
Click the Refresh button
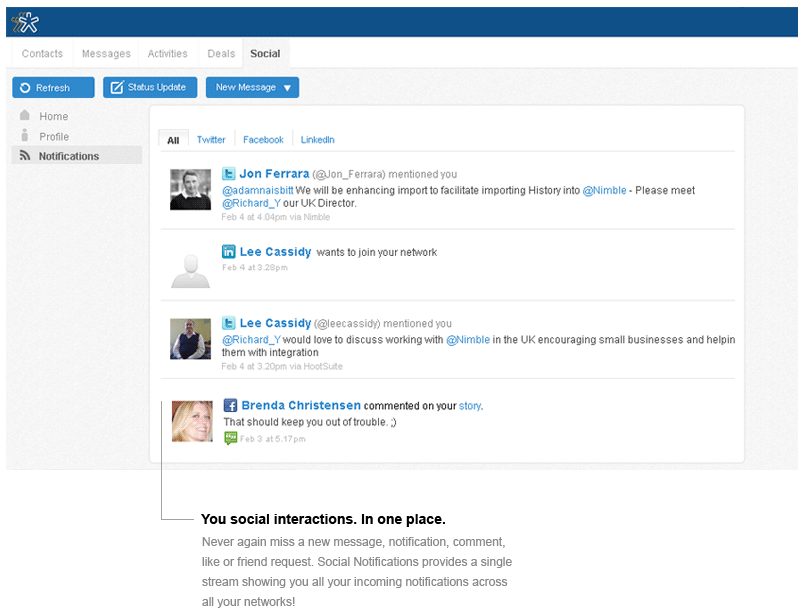coord(54,87)
